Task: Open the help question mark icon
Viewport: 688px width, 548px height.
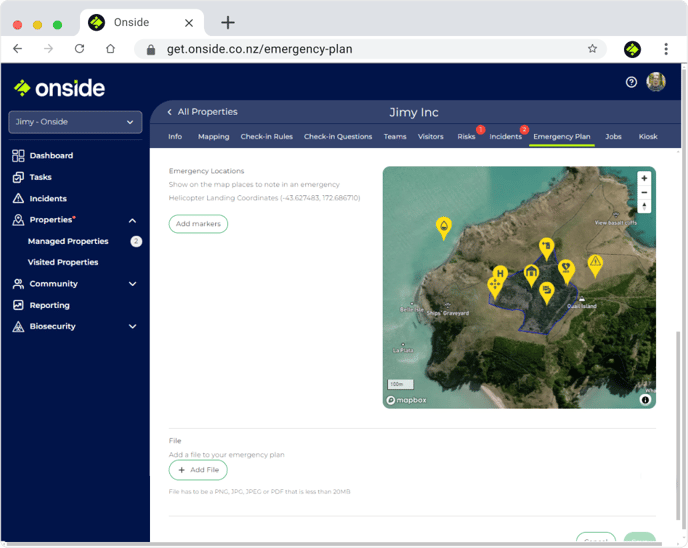Action: pyautogui.click(x=631, y=82)
